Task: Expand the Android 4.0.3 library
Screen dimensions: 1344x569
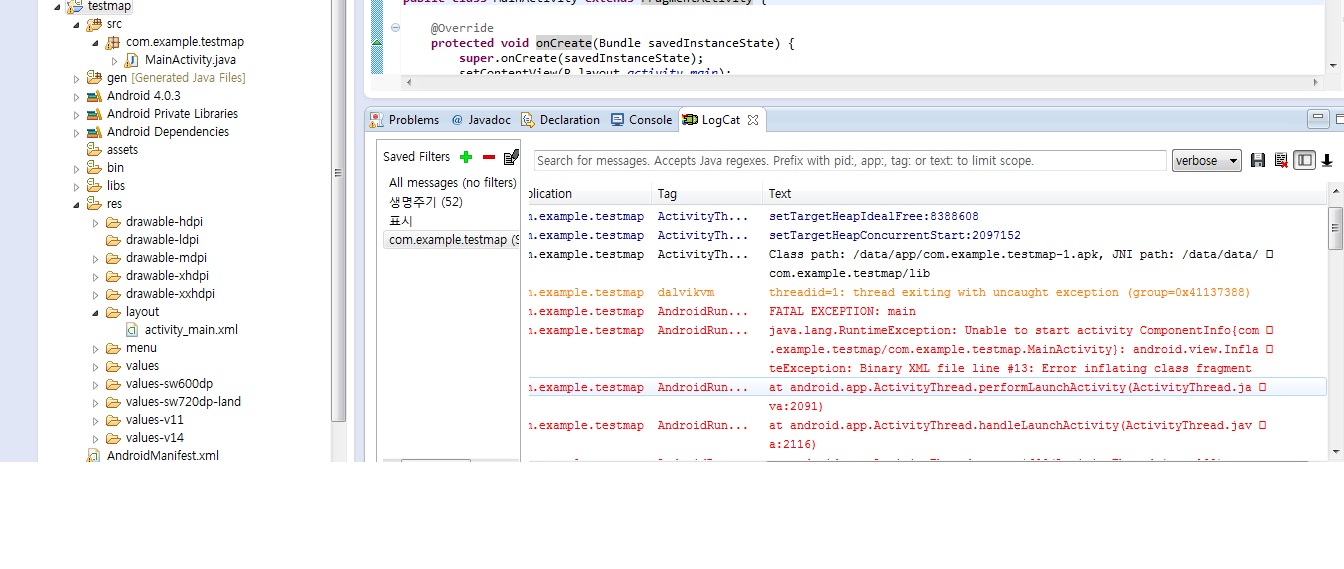Action: tap(76, 96)
